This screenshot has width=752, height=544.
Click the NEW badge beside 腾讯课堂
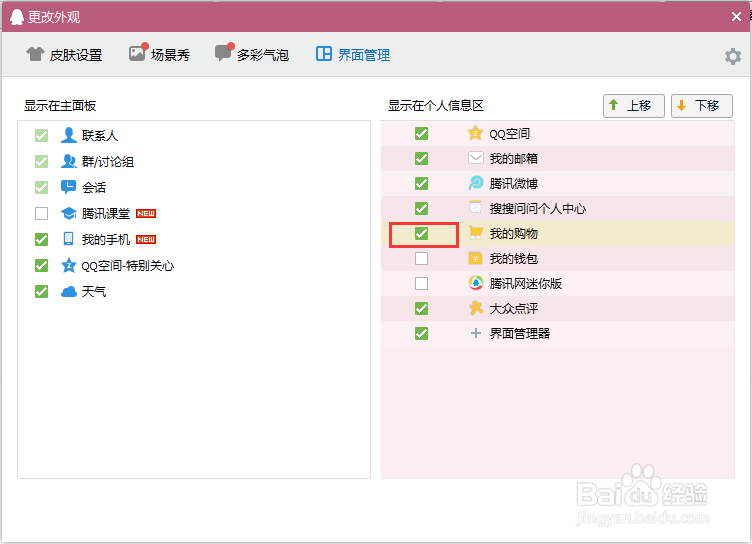[146, 213]
